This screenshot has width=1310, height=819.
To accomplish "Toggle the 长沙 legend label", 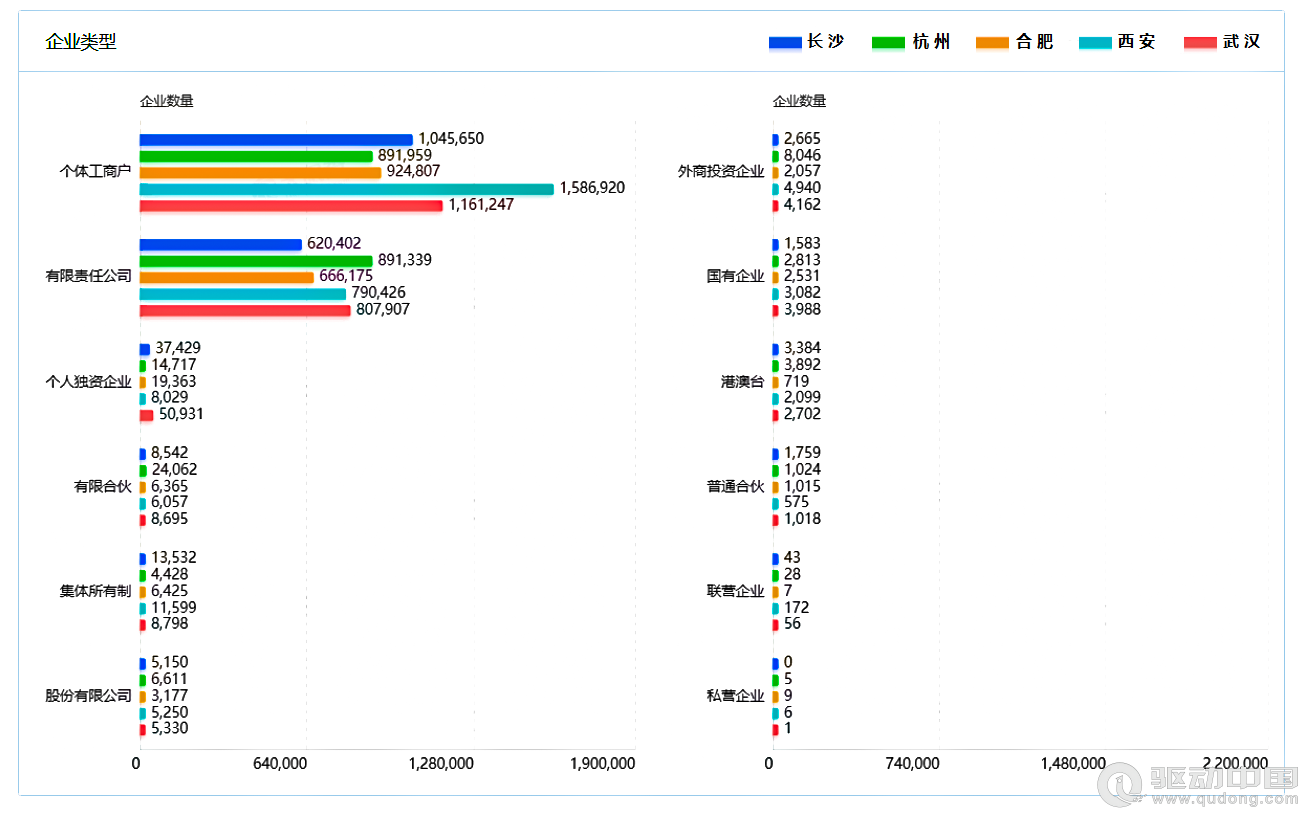I will point(826,42).
